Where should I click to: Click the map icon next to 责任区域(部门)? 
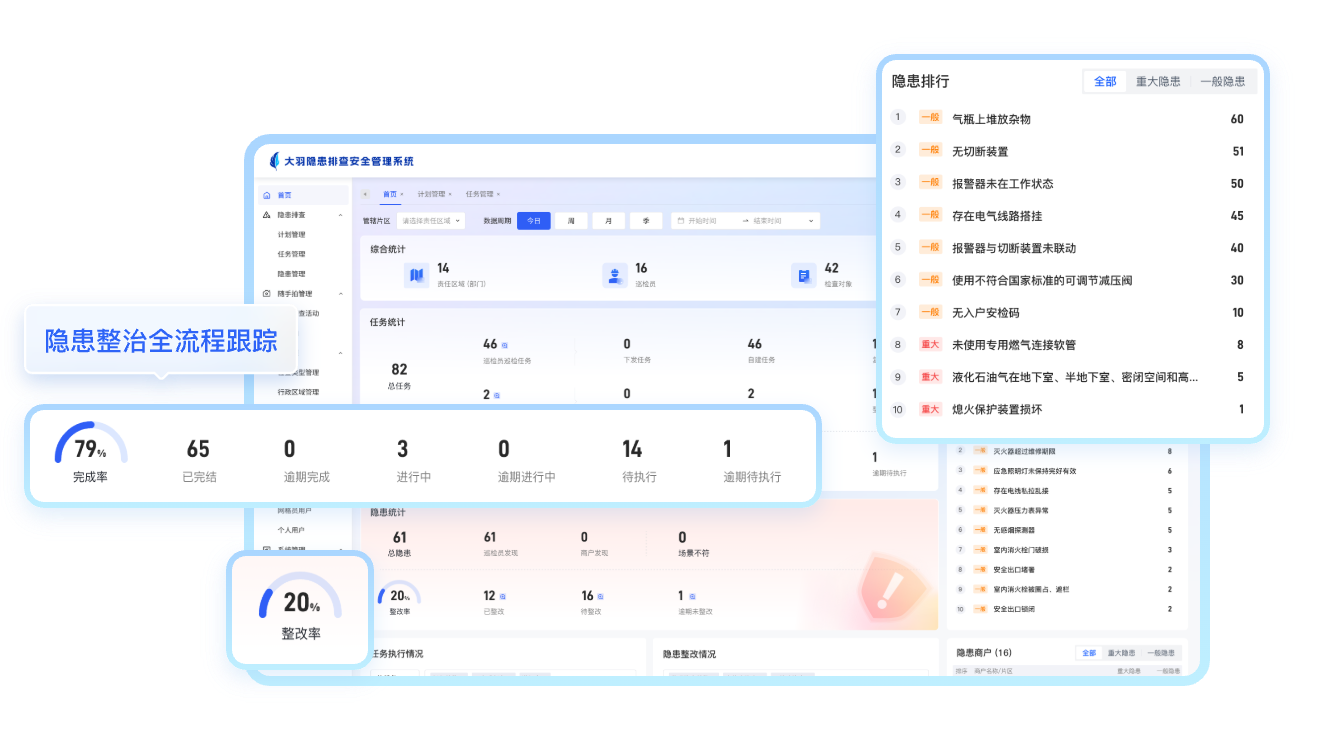[x=416, y=275]
